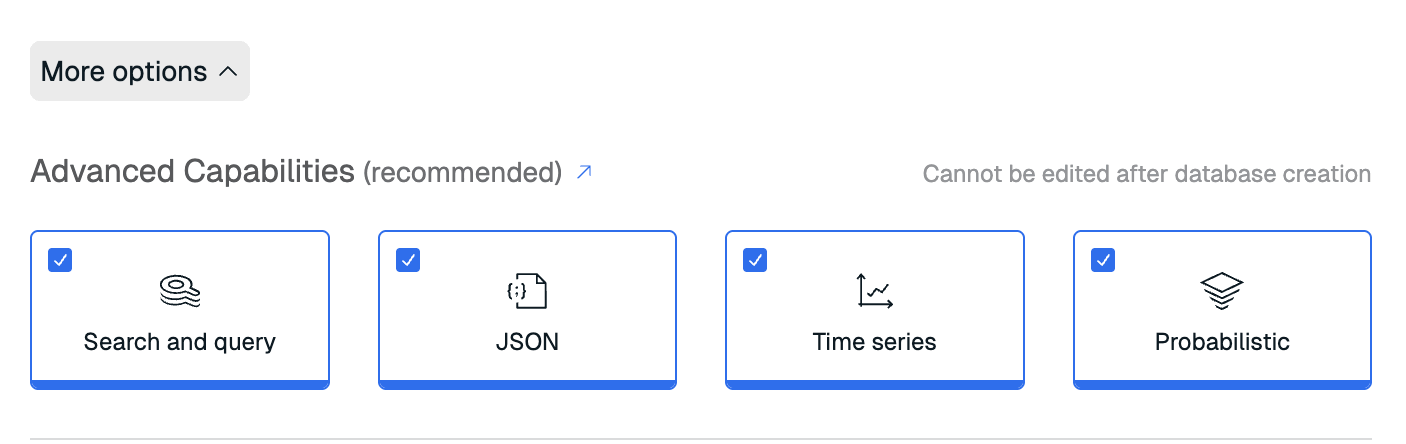Click the blue bar under Probabilistic card

[x=1222, y=385]
